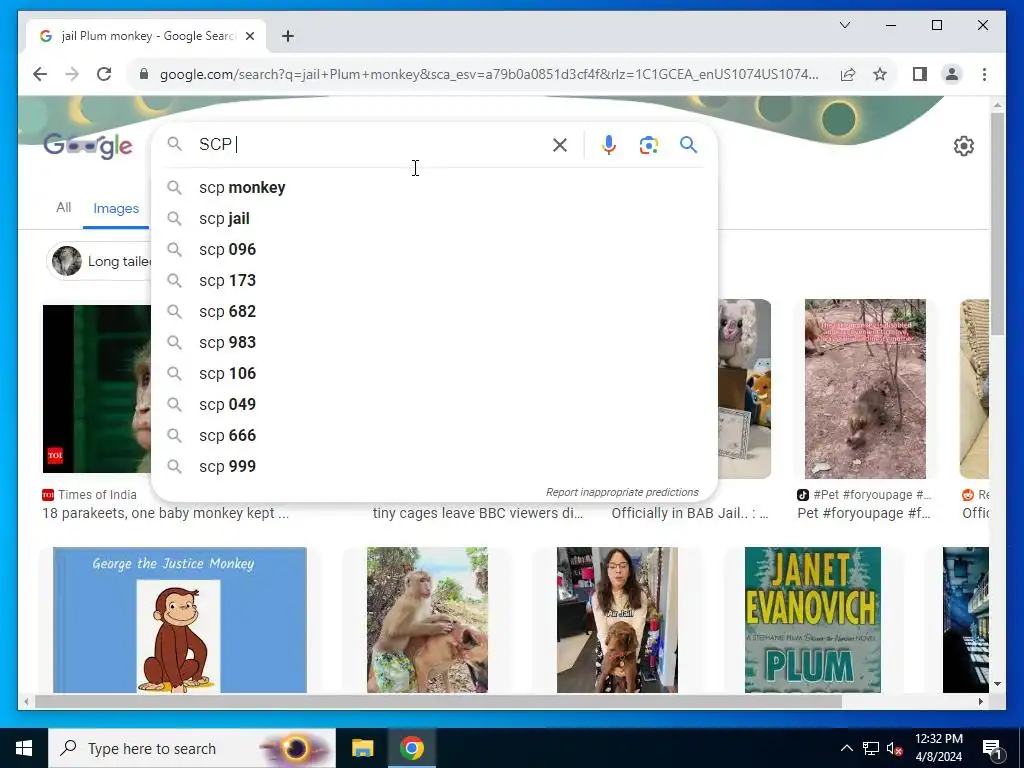Image resolution: width=1024 pixels, height=768 pixels.
Task: Open a new tab with plus icon
Action: coord(288,36)
